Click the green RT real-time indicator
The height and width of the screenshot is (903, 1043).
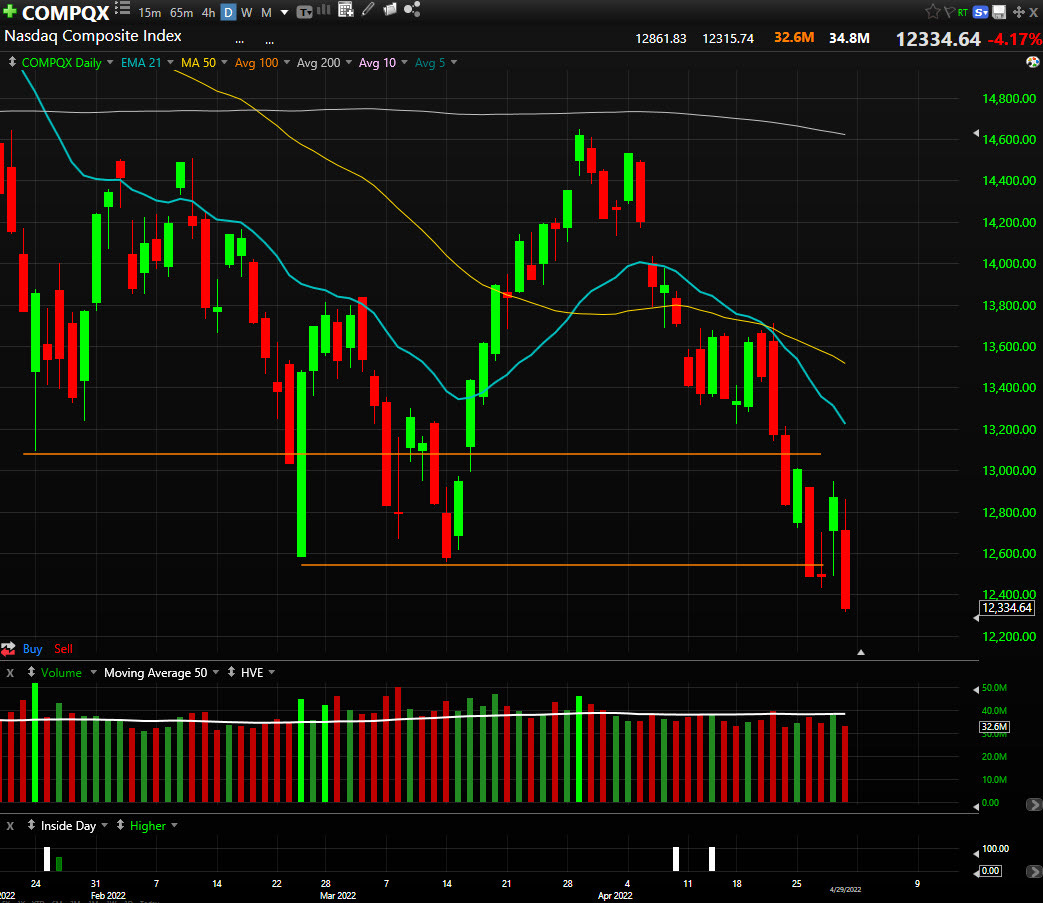click(x=963, y=13)
